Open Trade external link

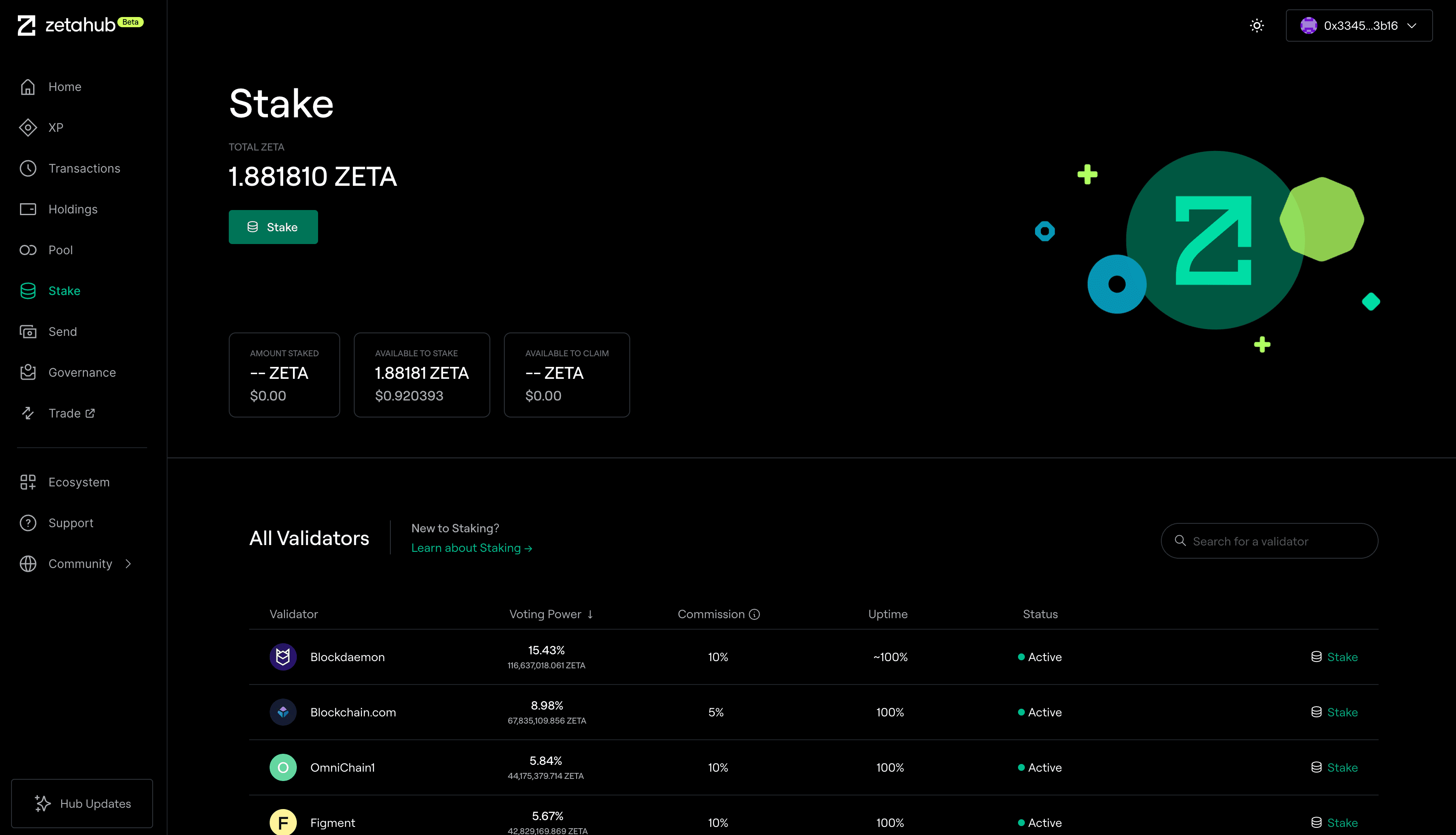(x=72, y=414)
